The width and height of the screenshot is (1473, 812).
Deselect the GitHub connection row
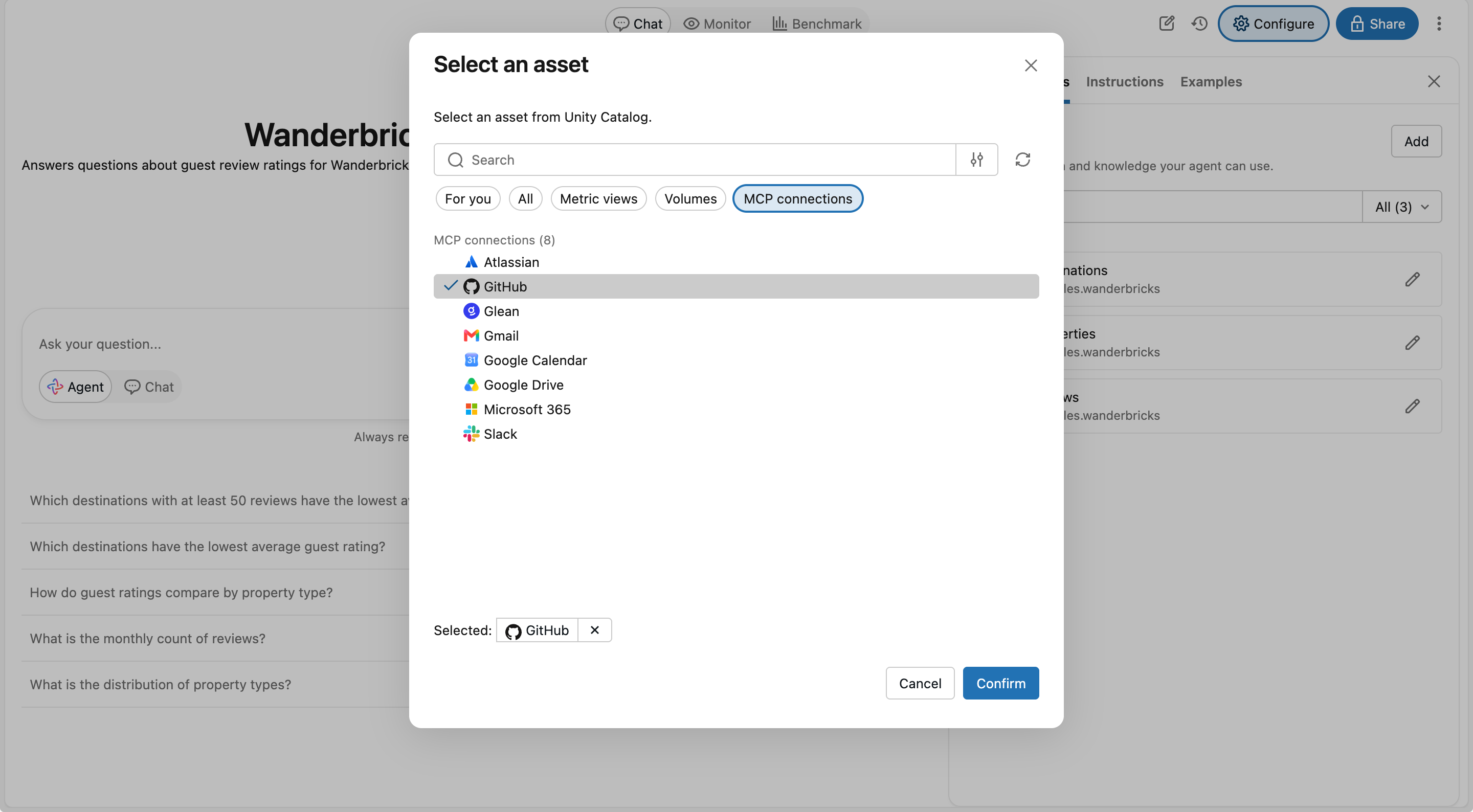736,286
